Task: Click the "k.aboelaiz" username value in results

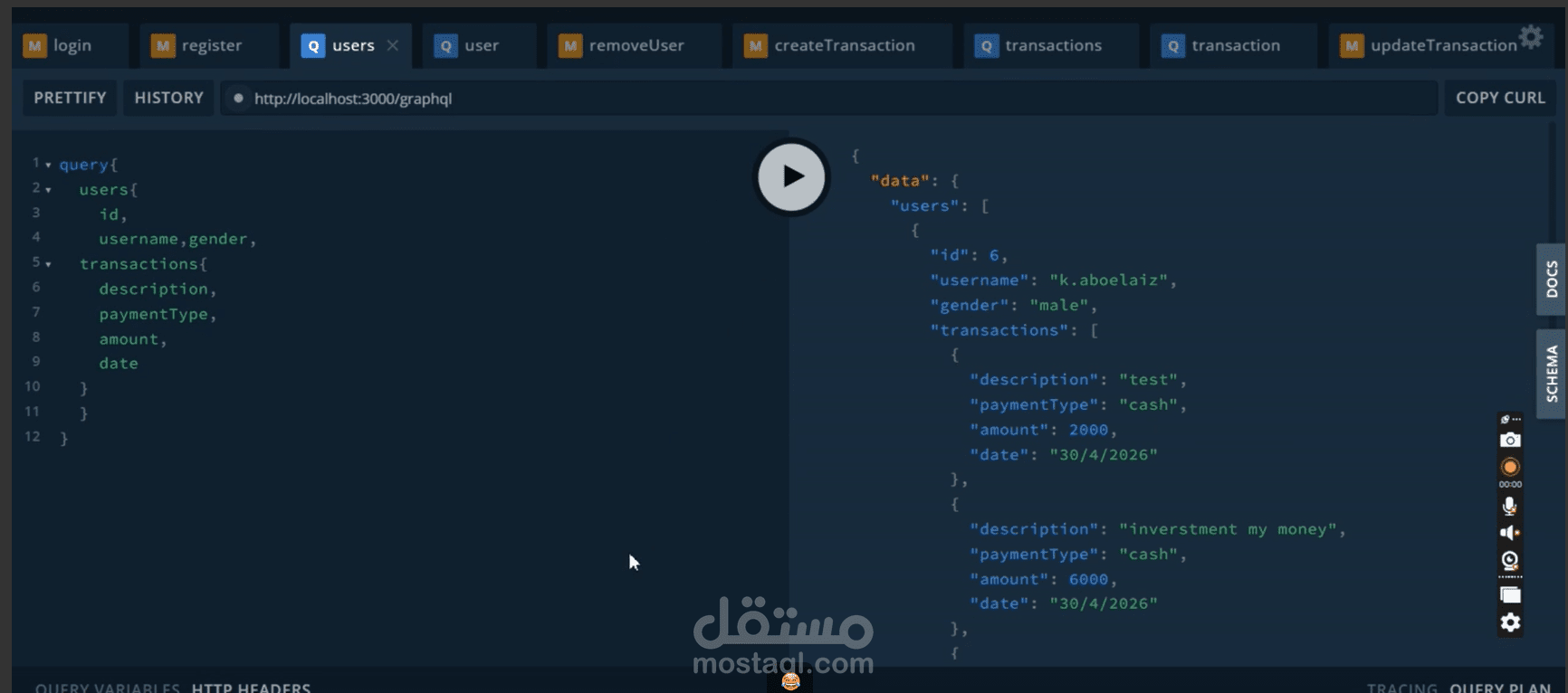Action: pos(1109,280)
